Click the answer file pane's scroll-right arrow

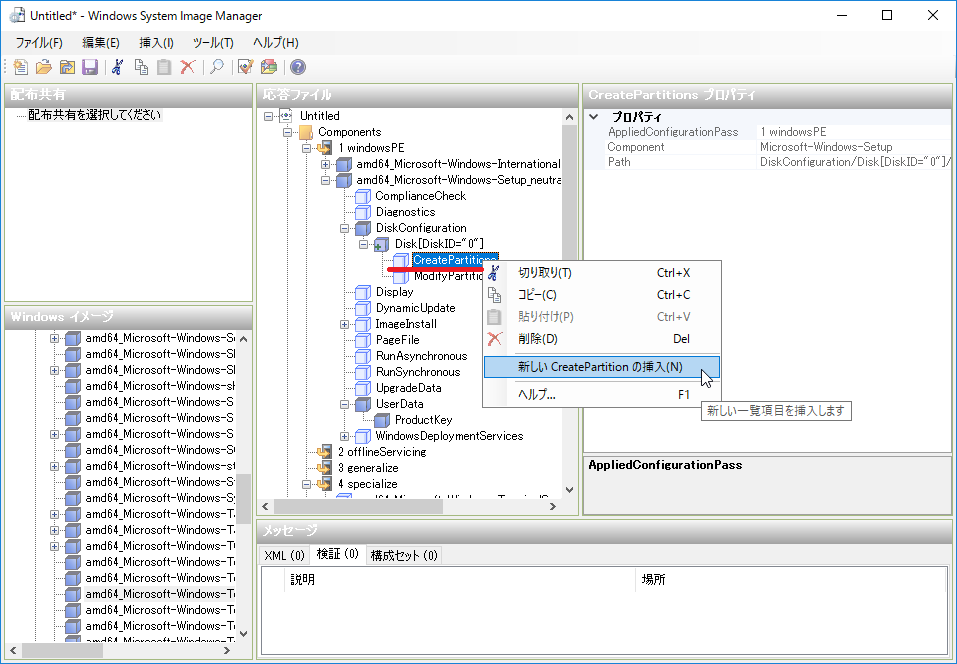[x=553, y=506]
